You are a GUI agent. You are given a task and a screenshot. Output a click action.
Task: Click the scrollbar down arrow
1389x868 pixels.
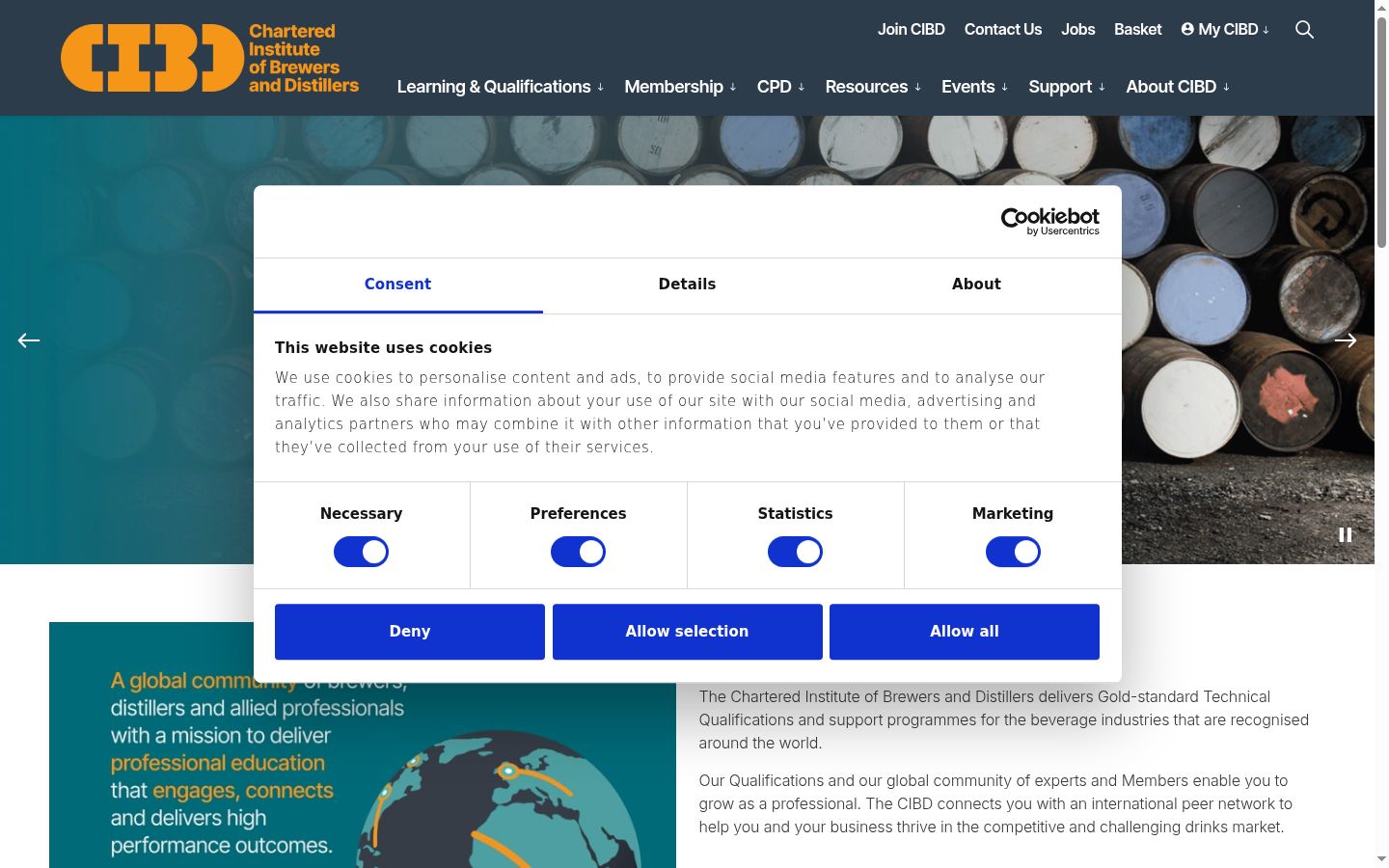click(1381, 859)
